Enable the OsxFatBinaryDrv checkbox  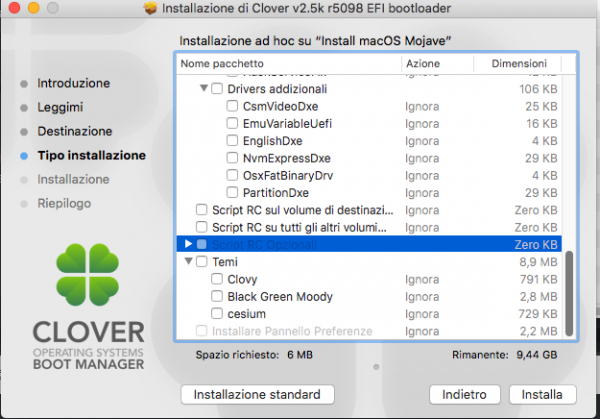[232, 175]
